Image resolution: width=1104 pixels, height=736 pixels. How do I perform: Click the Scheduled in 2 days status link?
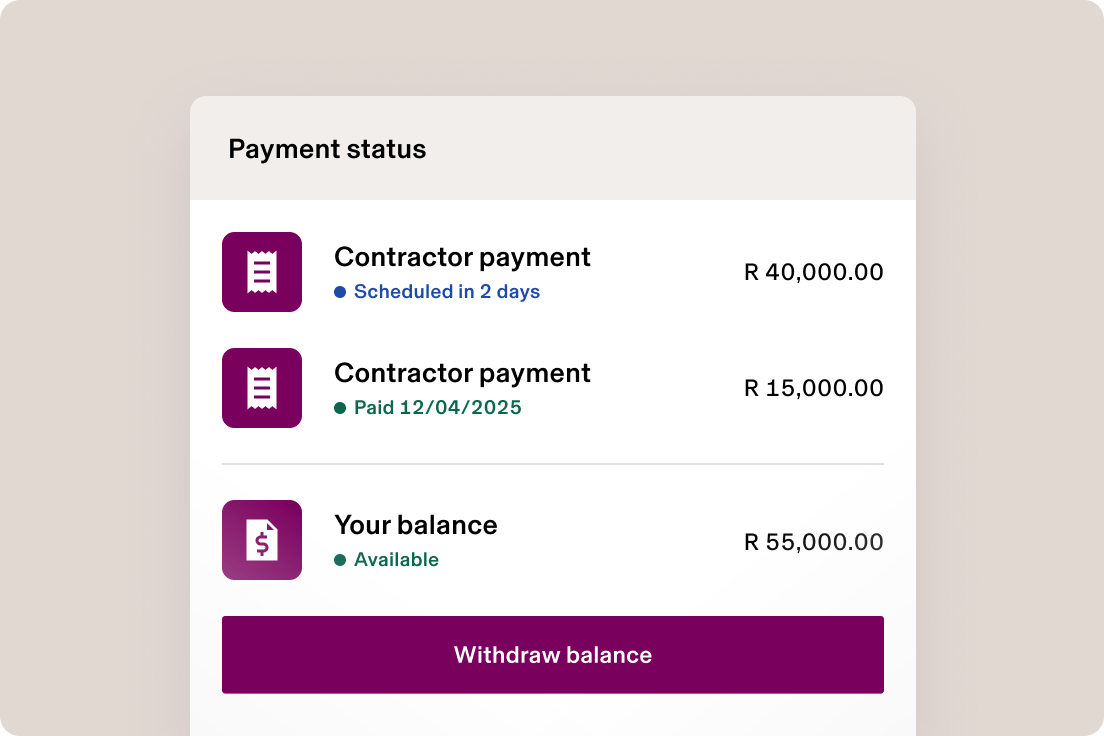click(x=447, y=292)
